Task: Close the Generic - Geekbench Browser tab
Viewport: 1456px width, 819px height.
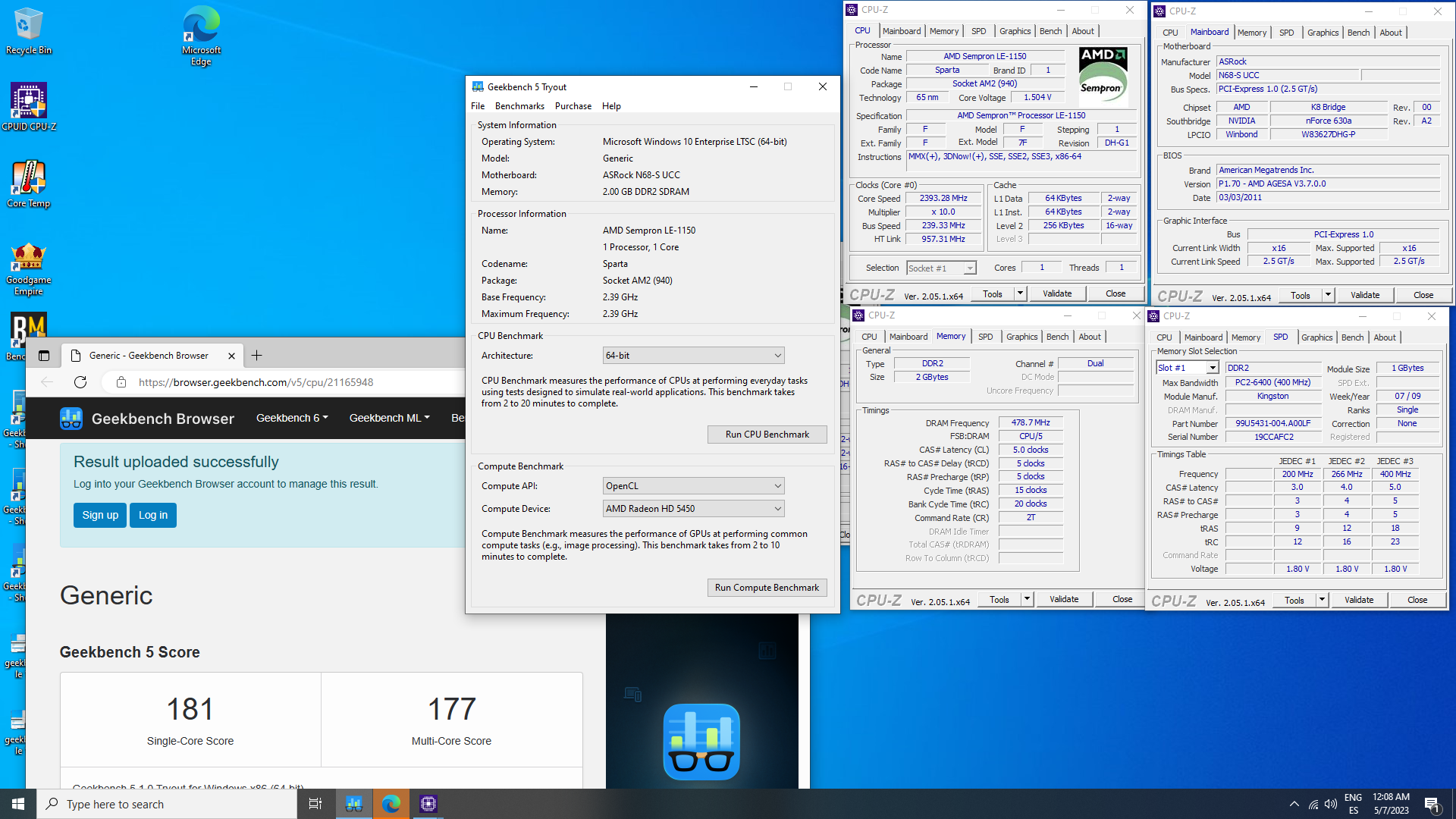Action: pyautogui.click(x=231, y=356)
